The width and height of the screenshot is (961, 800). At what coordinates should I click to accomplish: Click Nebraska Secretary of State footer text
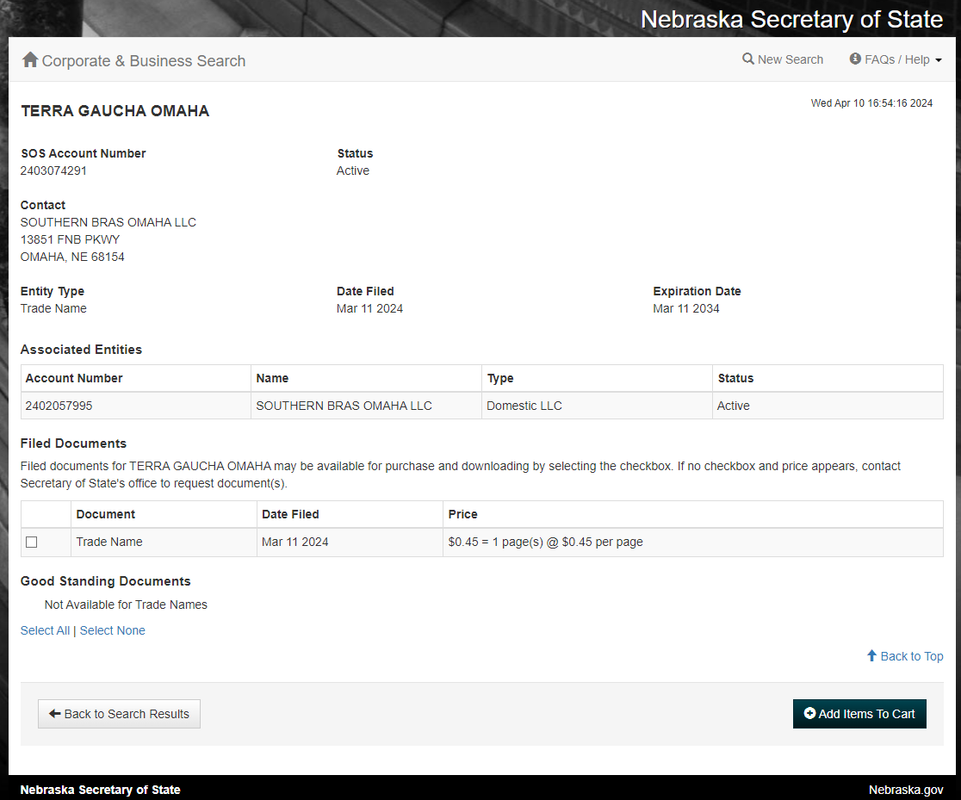click(x=101, y=790)
